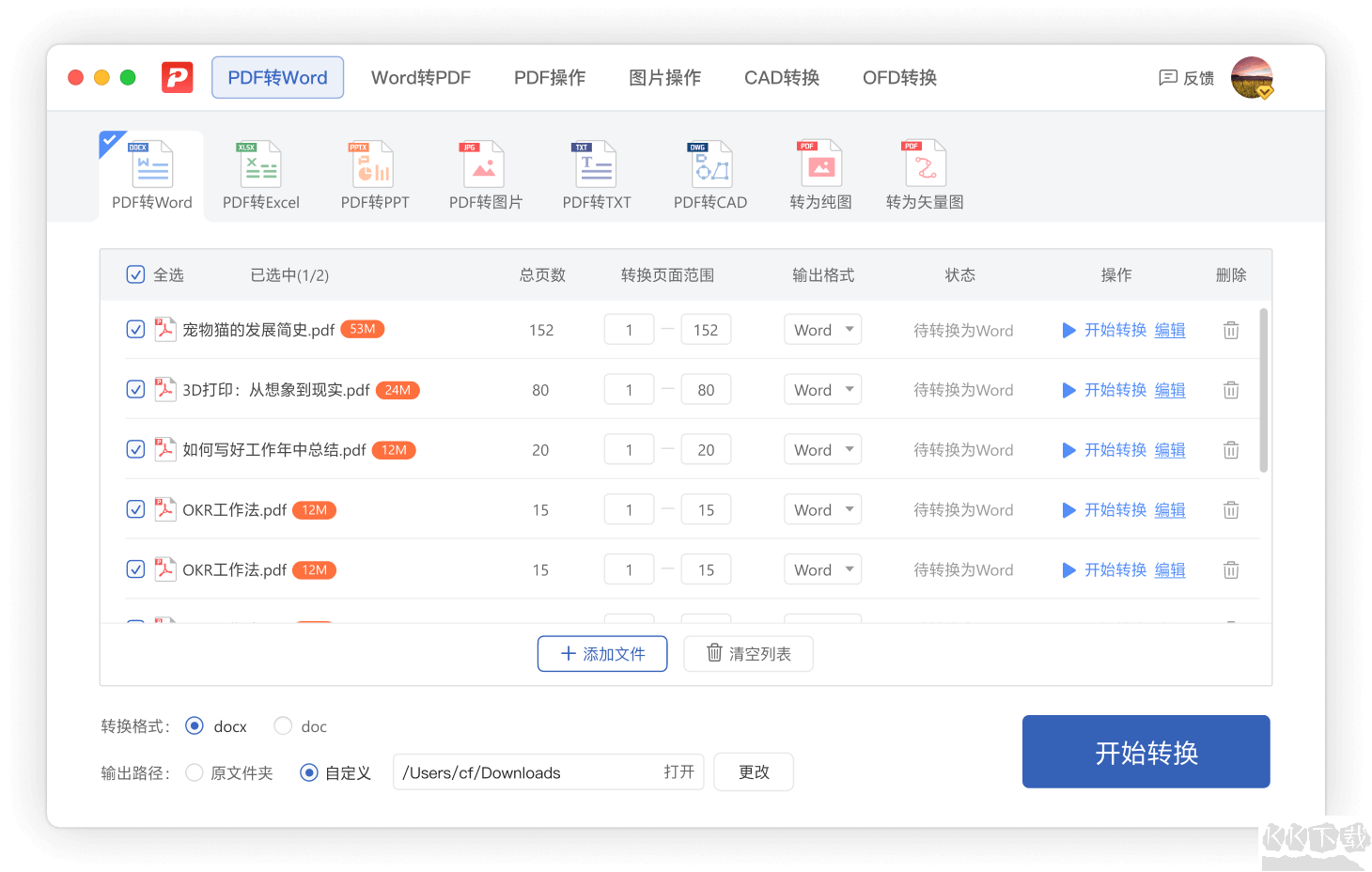1372x872 pixels.
Task: Open the output format selector for OKR工作法.pdf
Action: tap(822, 508)
